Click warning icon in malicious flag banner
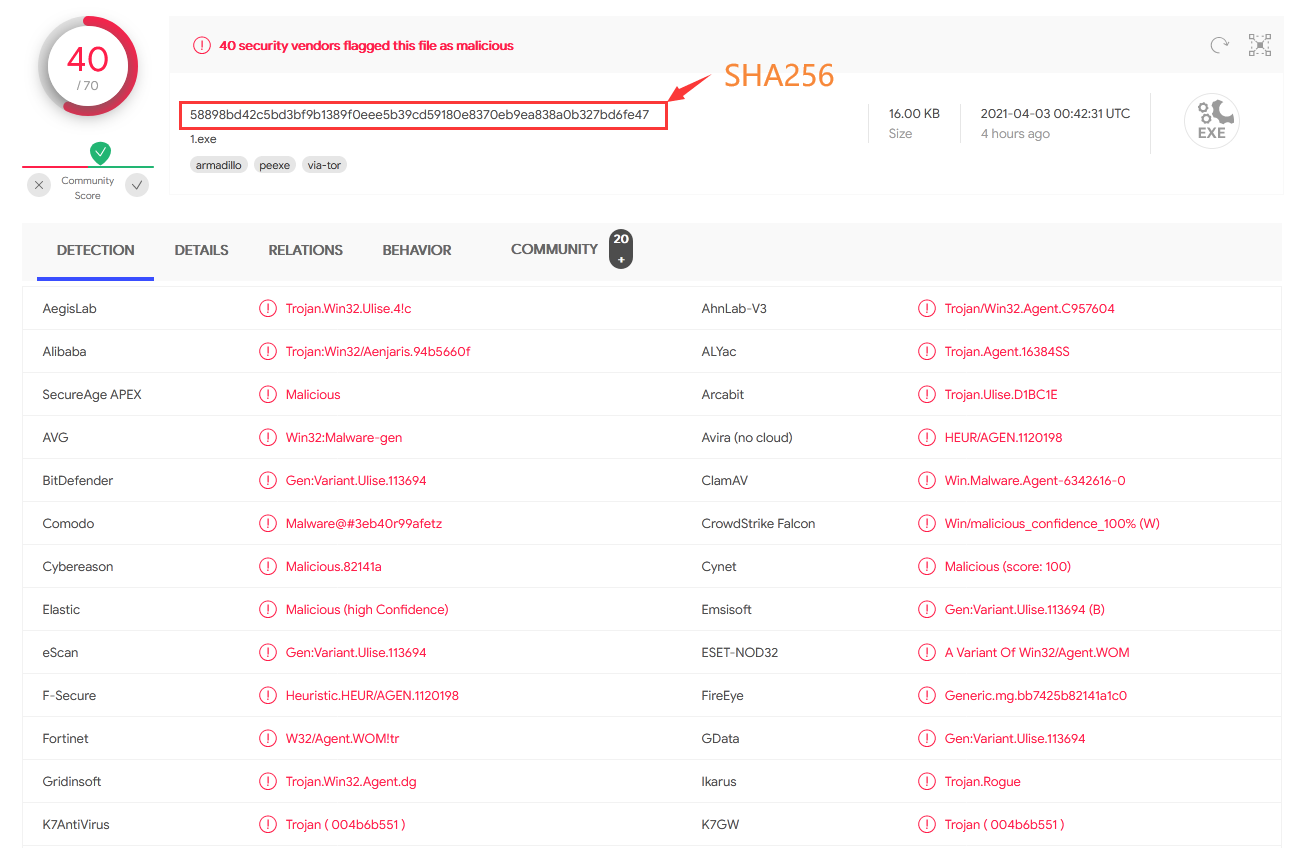 point(202,46)
